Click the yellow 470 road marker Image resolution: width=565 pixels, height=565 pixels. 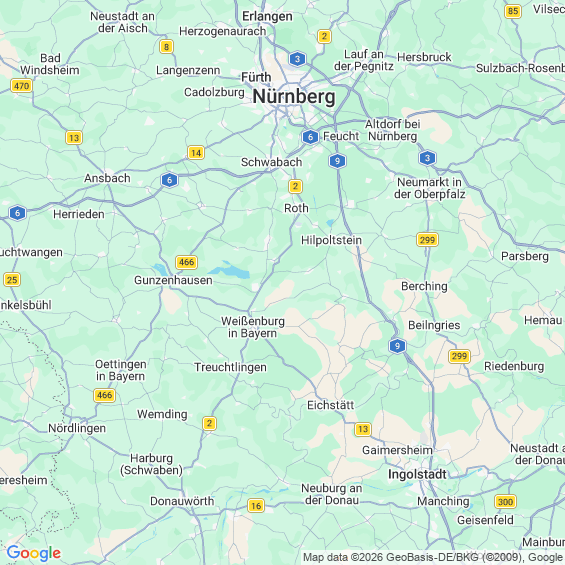21,86
